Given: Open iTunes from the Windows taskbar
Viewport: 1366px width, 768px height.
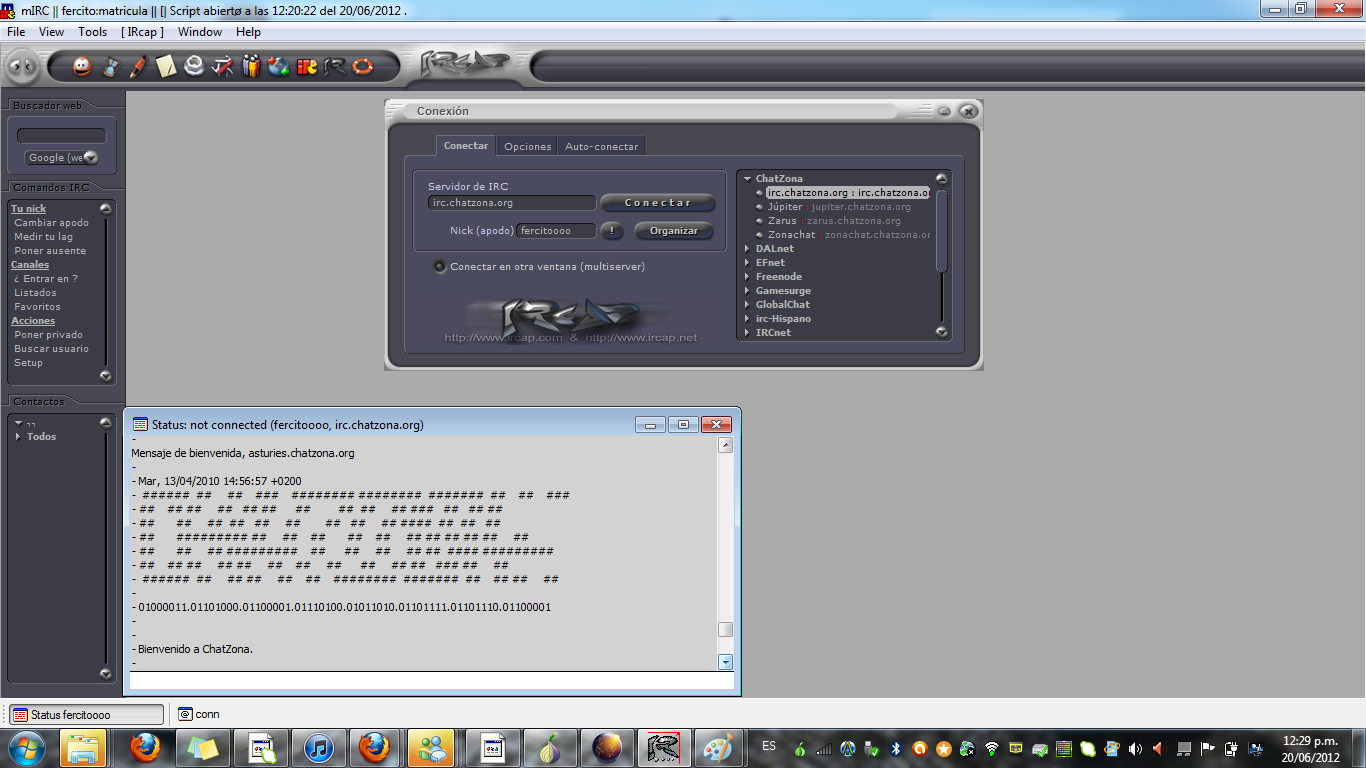Looking at the screenshot, I should (318, 748).
